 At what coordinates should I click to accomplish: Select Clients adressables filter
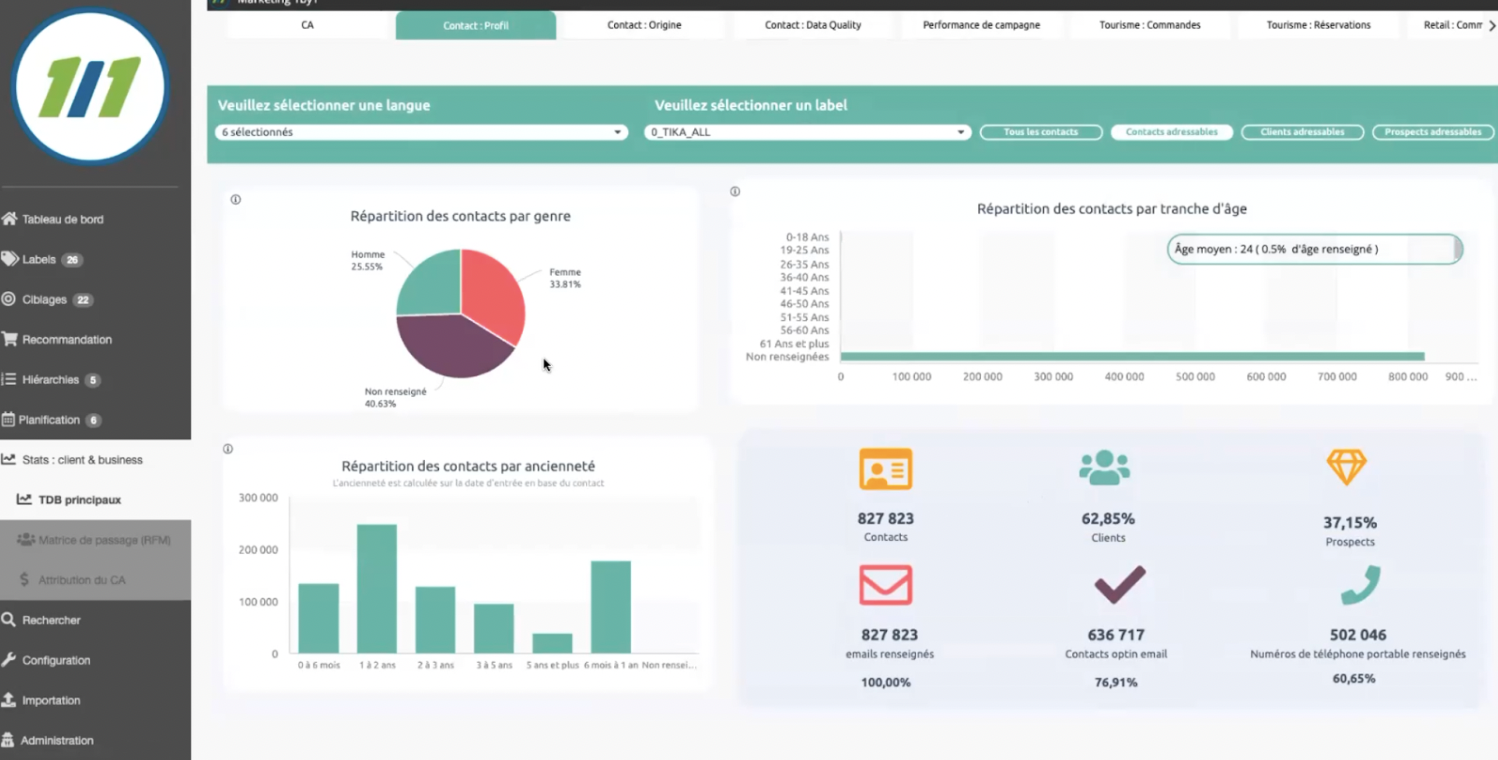click(1302, 132)
